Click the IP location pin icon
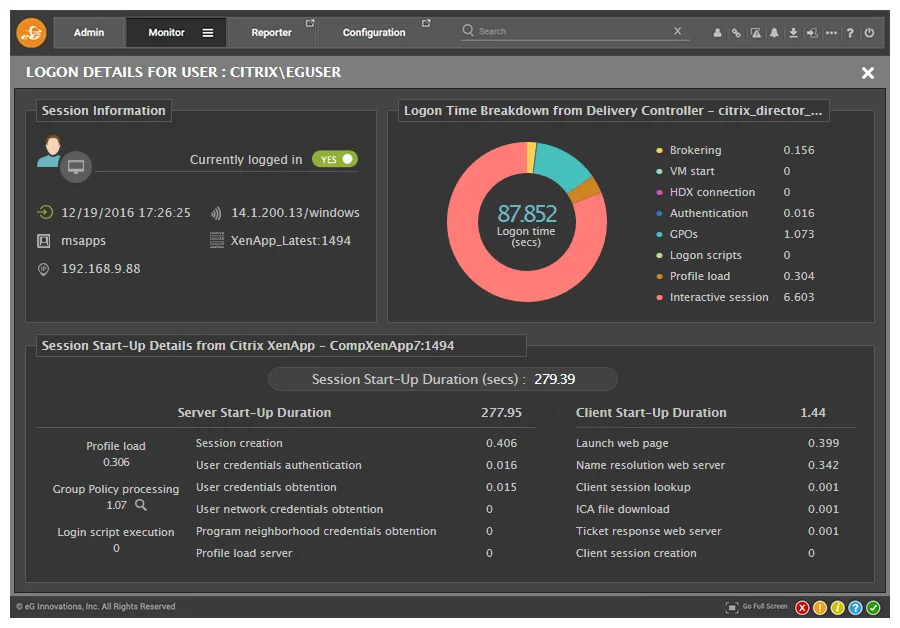This screenshot has height=628, width=900. tap(43, 269)
